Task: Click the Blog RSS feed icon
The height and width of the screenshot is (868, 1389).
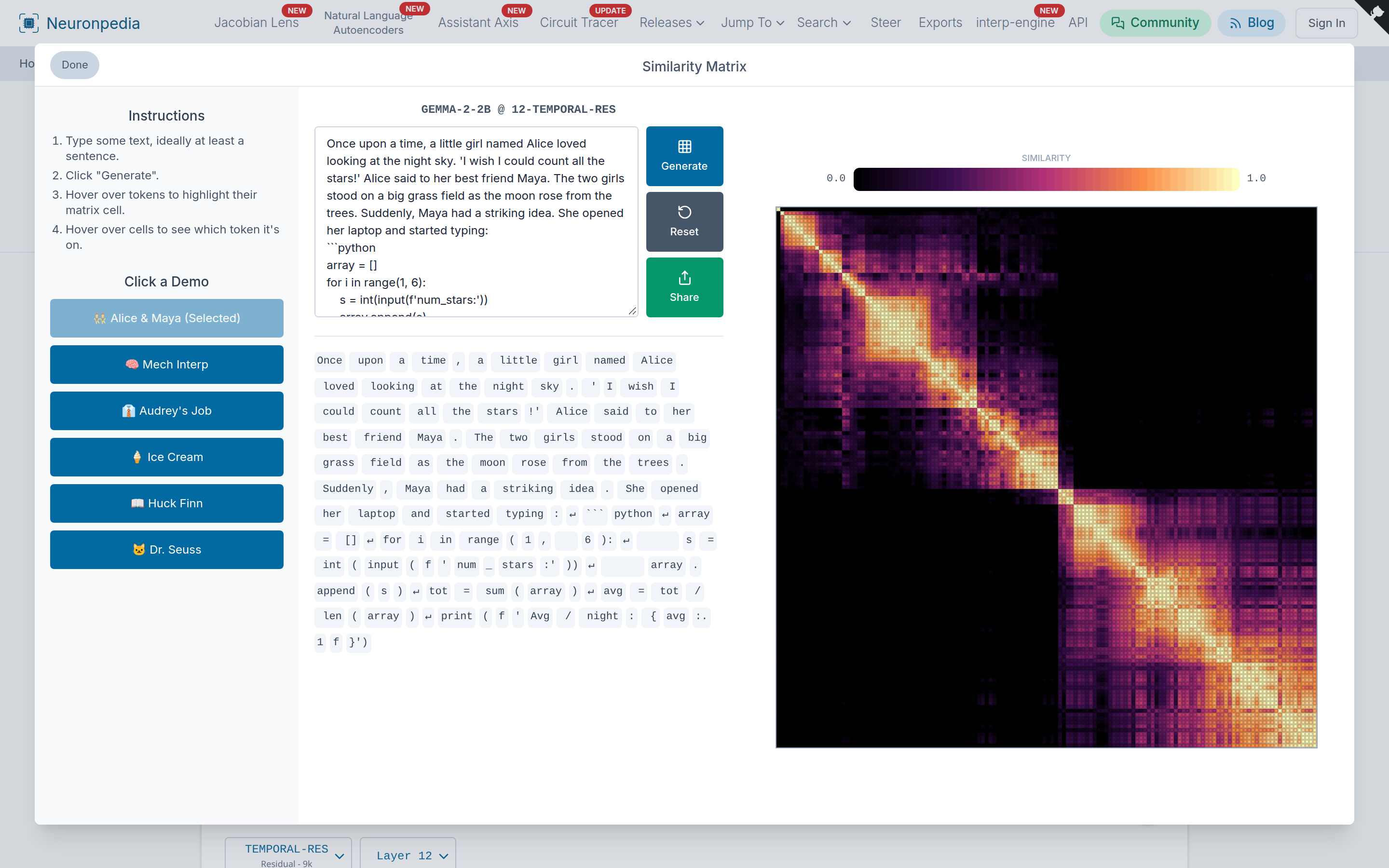Action: (x=1235, y=23)
